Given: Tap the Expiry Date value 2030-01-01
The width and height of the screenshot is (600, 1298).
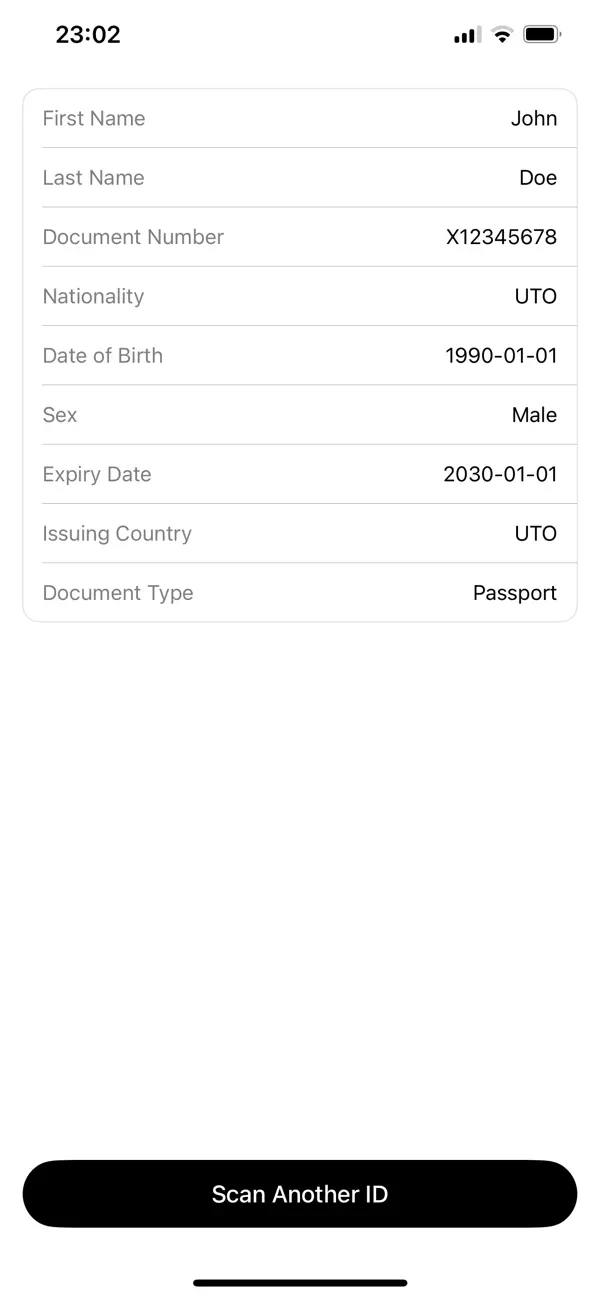Looking at the screenshot, I should [x=501, y=474].
